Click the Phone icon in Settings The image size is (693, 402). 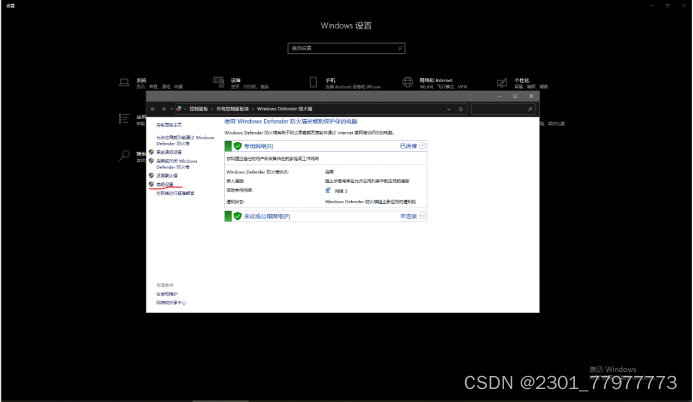313,82
